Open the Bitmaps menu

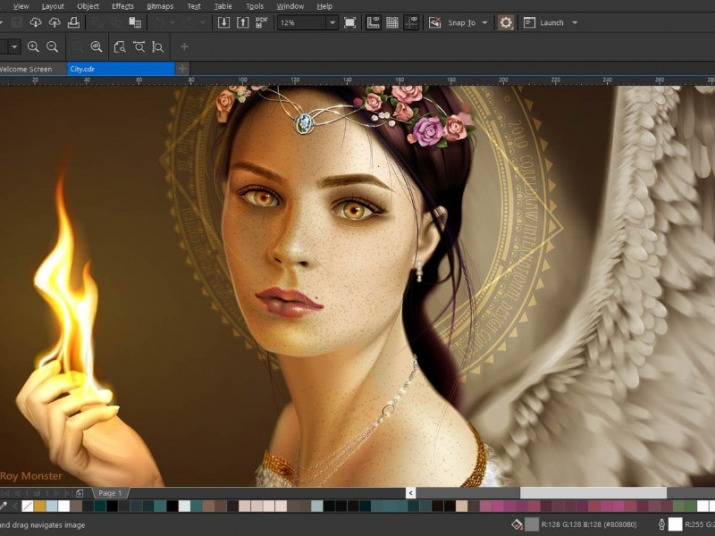coord(160,6)
